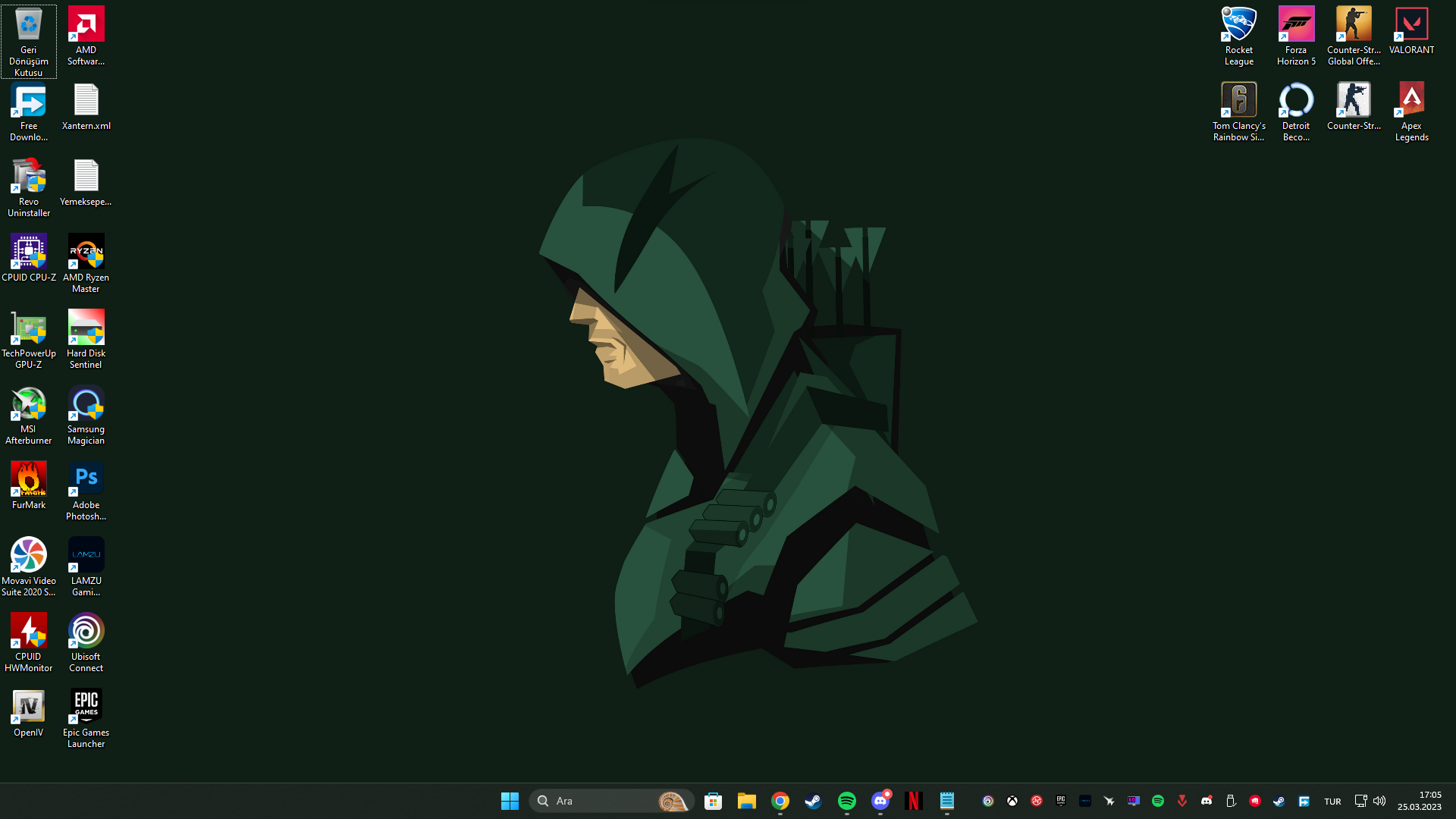Click the Epic Games Launcher desktop icon

coord(86,717)
